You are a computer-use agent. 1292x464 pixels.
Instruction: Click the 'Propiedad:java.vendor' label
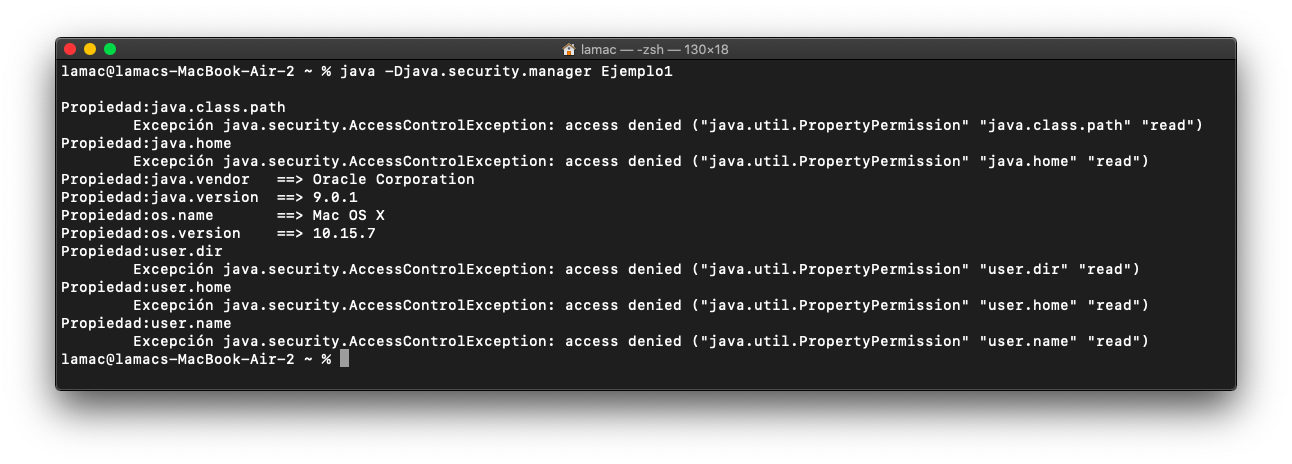(155, 179)
